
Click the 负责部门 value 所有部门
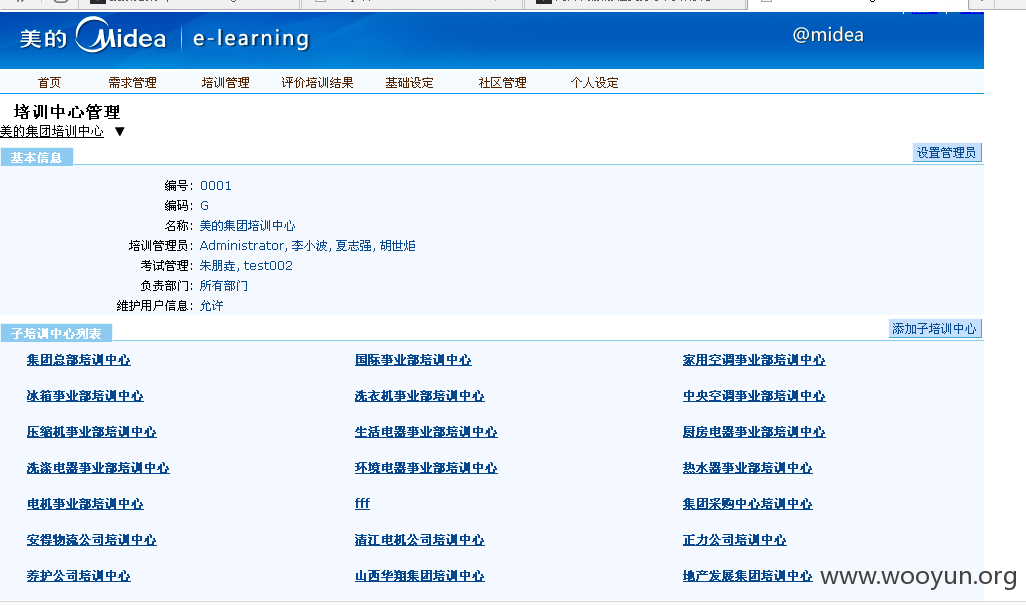click(x=224, y=286)
